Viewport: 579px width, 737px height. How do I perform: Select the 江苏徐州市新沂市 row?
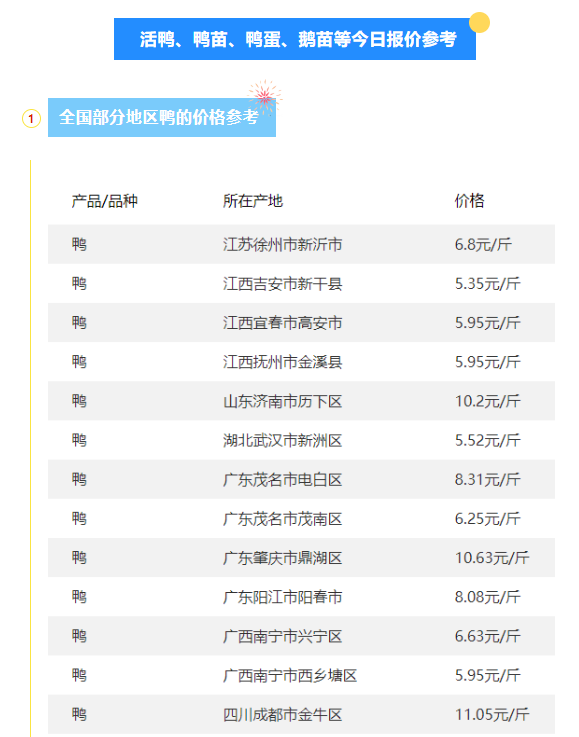pyautogui.click(x=301, y=244)
